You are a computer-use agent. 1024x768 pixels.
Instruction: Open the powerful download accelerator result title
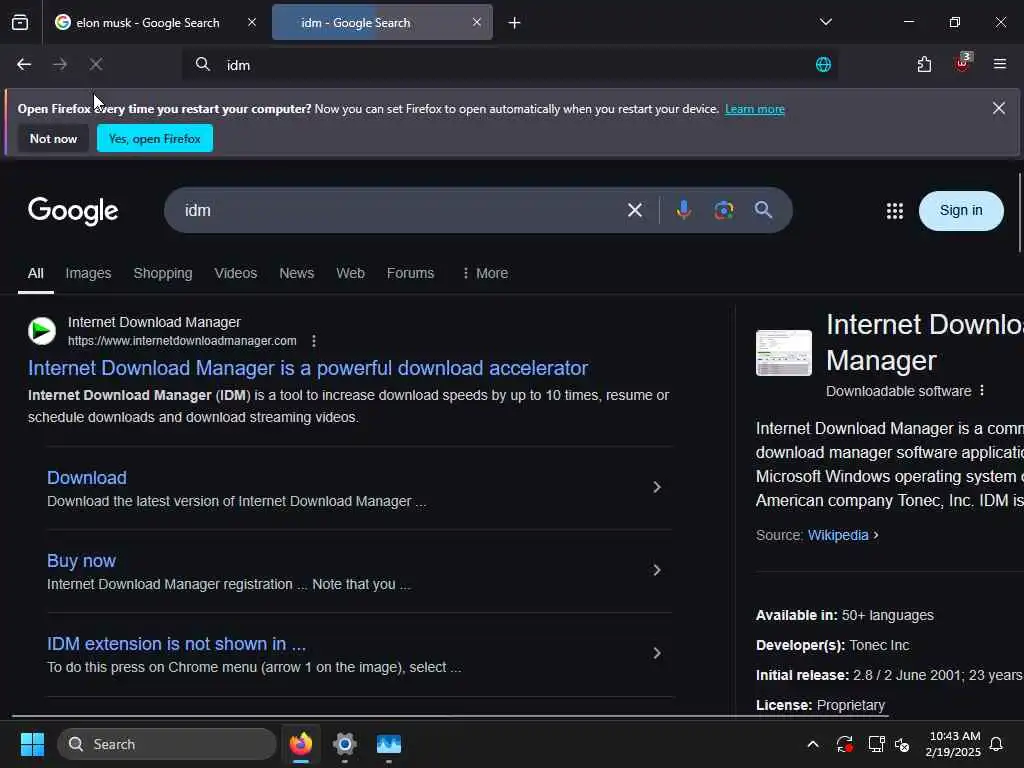pyautogui.click(x=308, y=368)
